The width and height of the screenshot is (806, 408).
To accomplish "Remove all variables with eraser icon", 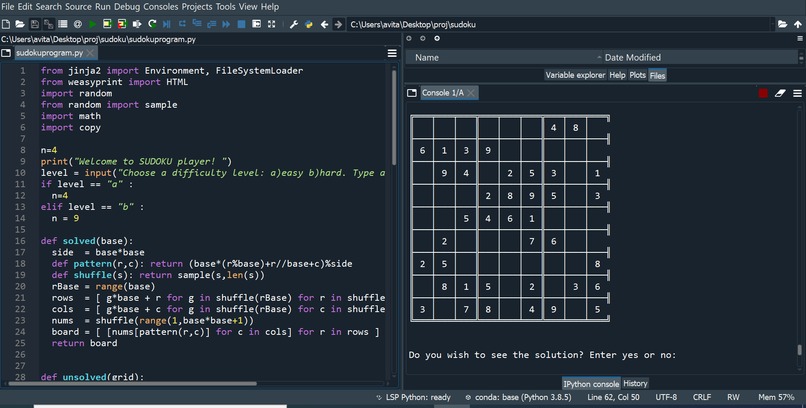I will 780,93.
